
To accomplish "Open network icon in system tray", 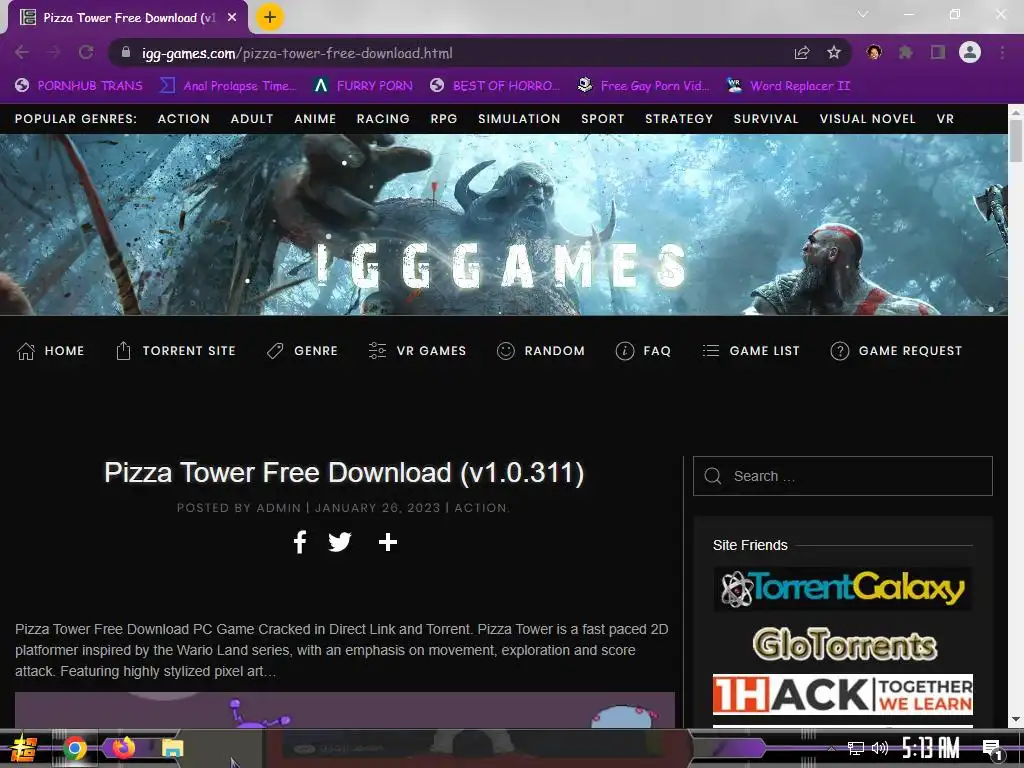I will 856,748.
